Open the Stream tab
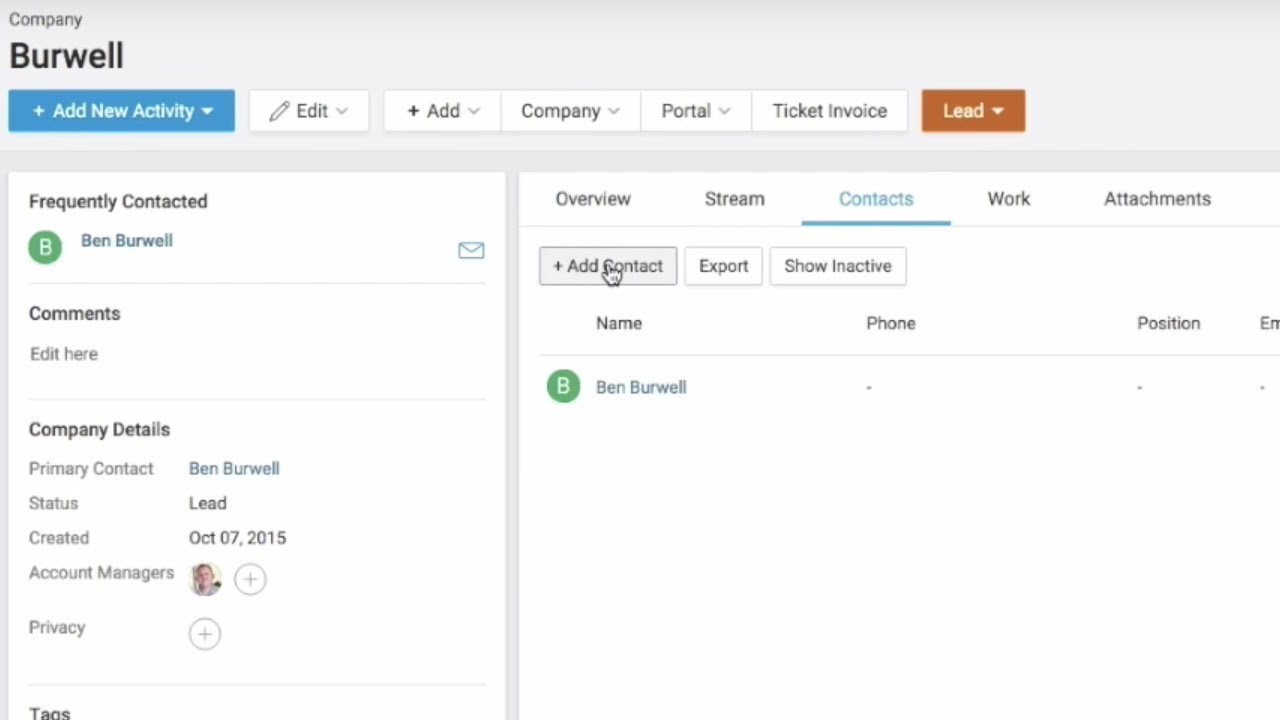 pos(734,199)
